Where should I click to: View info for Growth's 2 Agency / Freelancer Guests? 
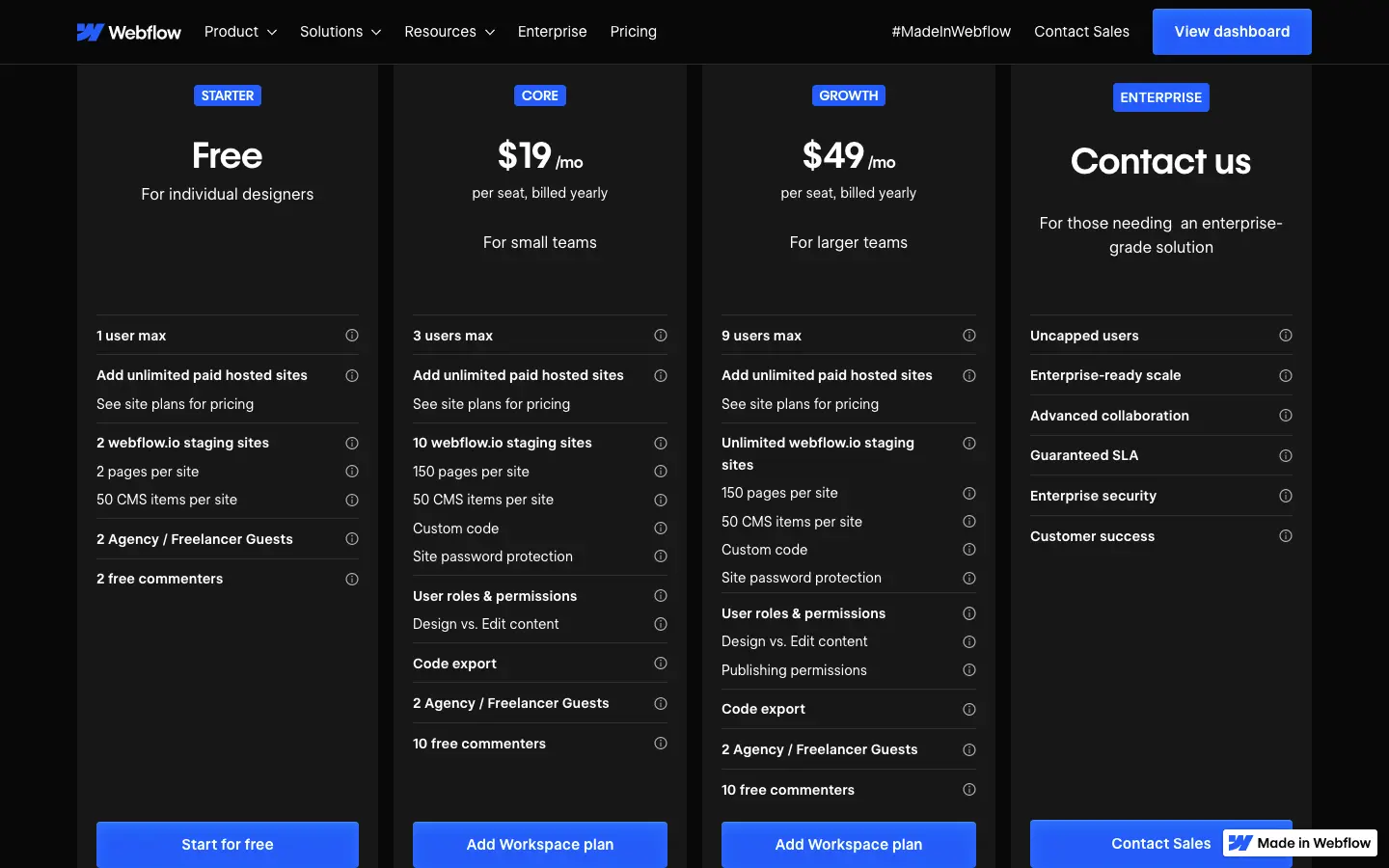pyautogui.click(x=969, y=750)
